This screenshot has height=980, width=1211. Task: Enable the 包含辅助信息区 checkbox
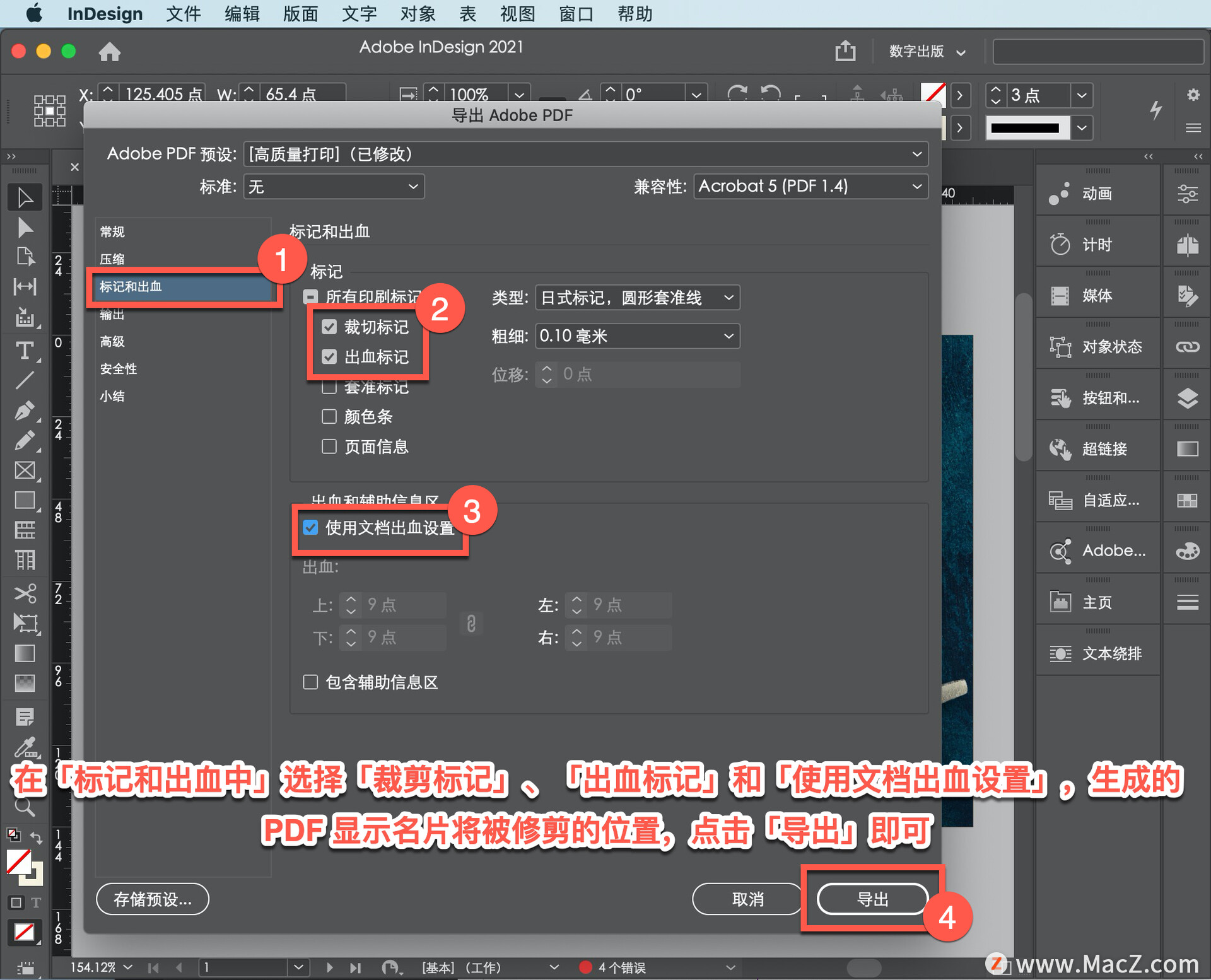click(x=310, y=682)
